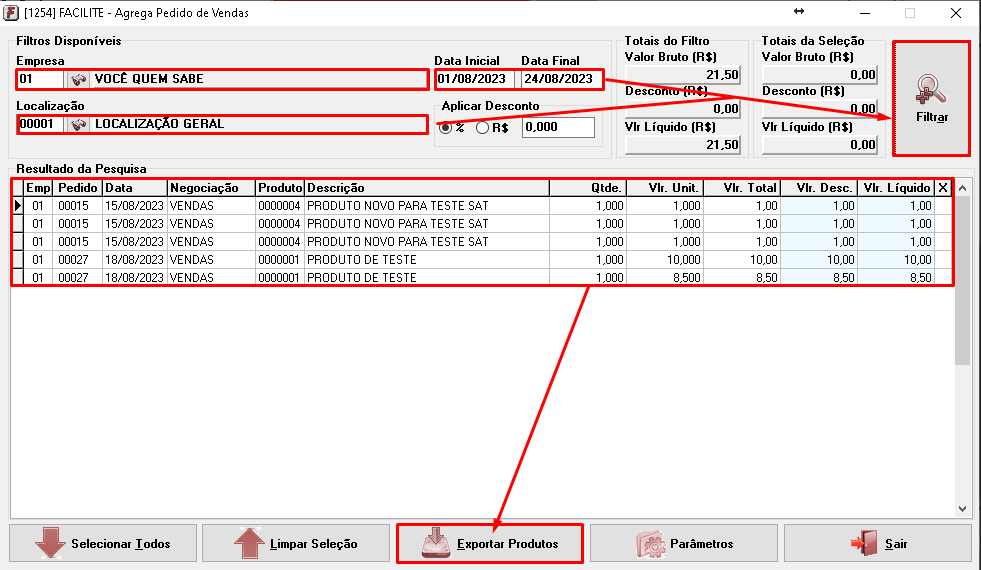
Task: Click the VOCÊ QUEM SABE company name field
Action: [x=259, y=79]
